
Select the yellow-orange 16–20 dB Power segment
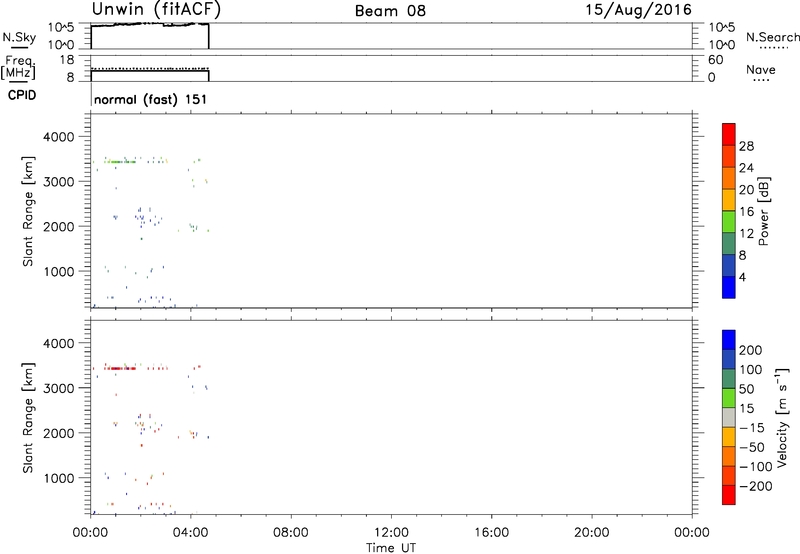click(x=729, y=199)
